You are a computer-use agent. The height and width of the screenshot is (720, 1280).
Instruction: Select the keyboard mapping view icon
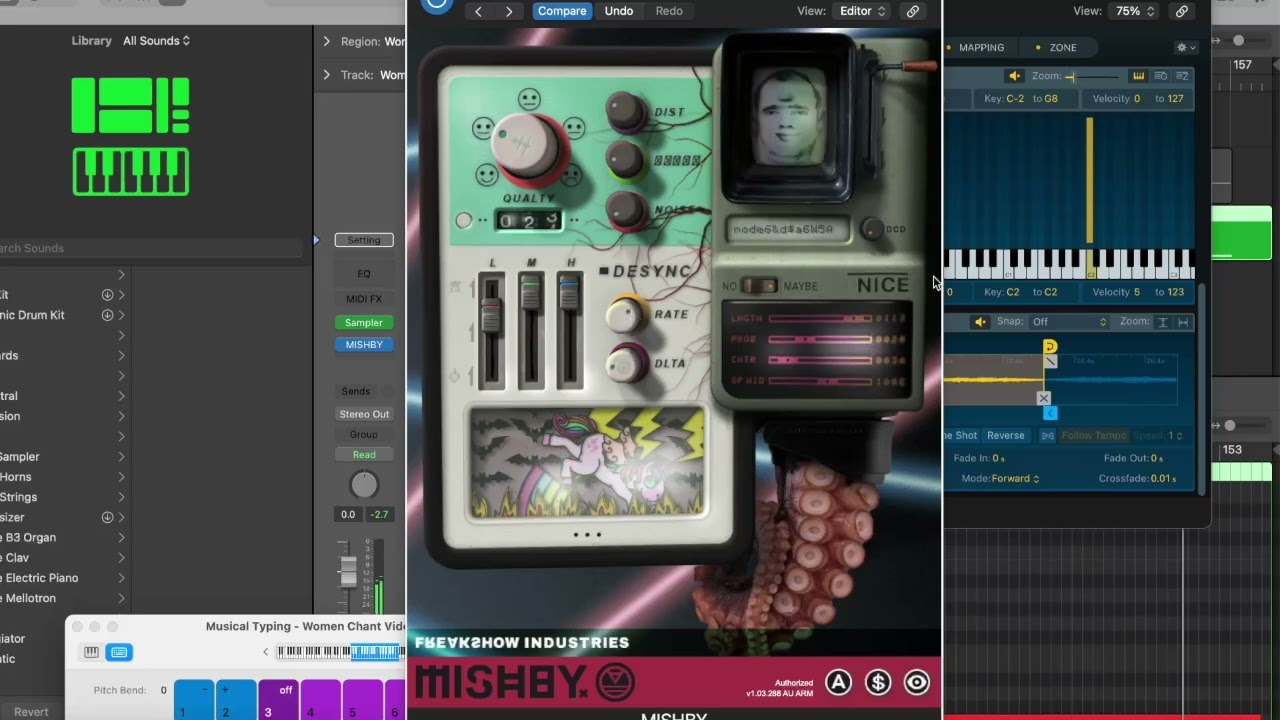coord(1138,76)
